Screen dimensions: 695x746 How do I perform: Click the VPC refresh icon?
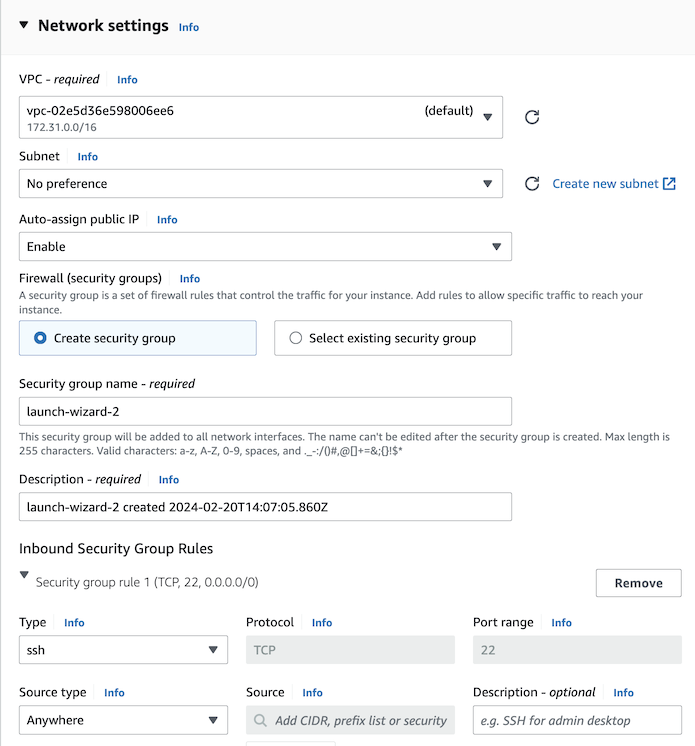pos(532,117)
